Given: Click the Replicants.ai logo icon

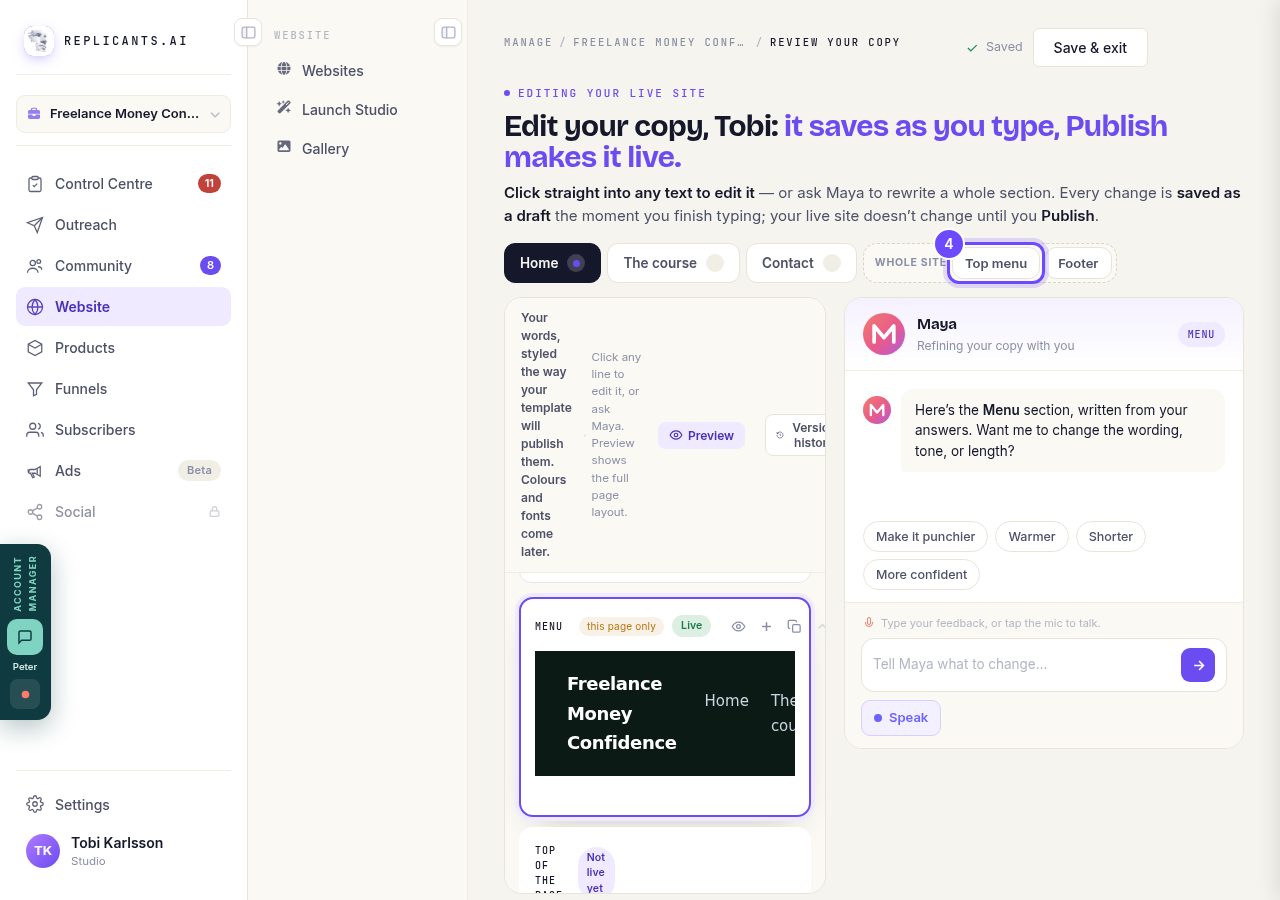Looking at the screenshot, I should coord(39,41).
